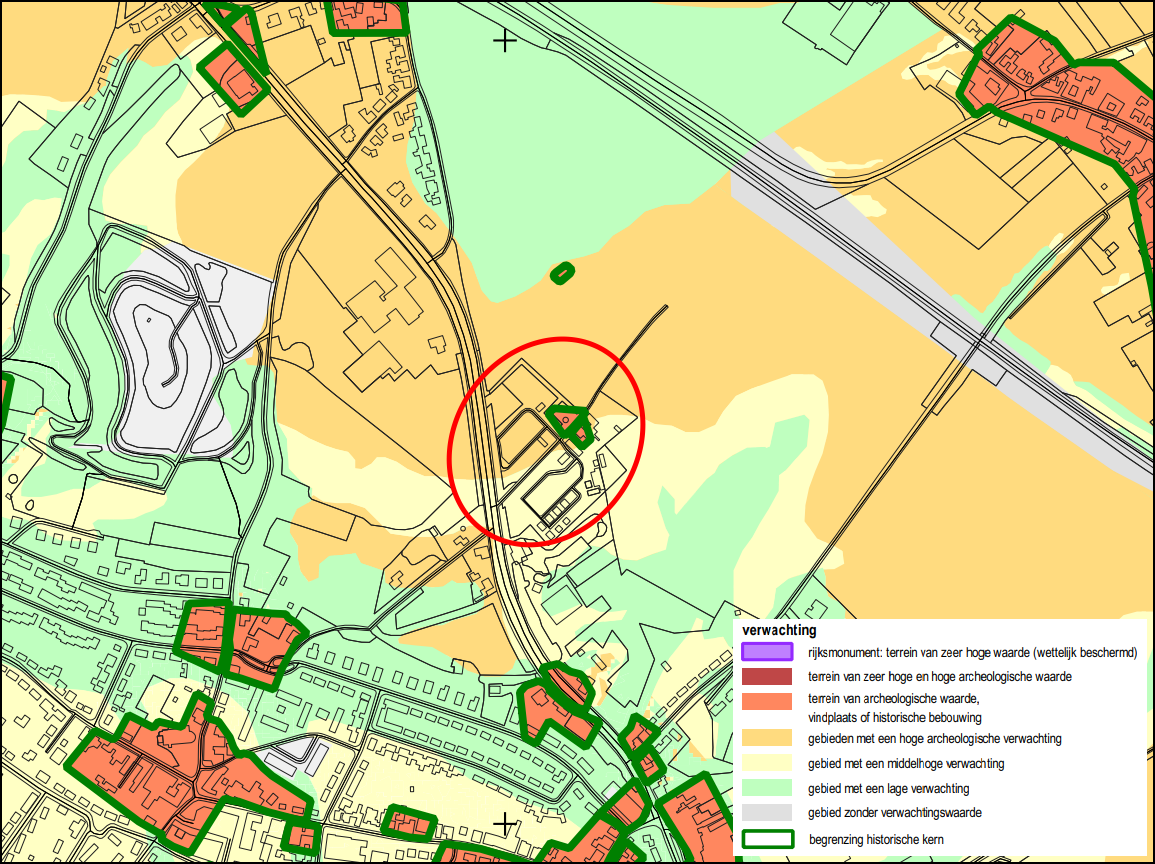Click the label 'gebied met een middelhoge verwachting'
The height and width of the screenshot is (864, 1155).
pos(906,764)
